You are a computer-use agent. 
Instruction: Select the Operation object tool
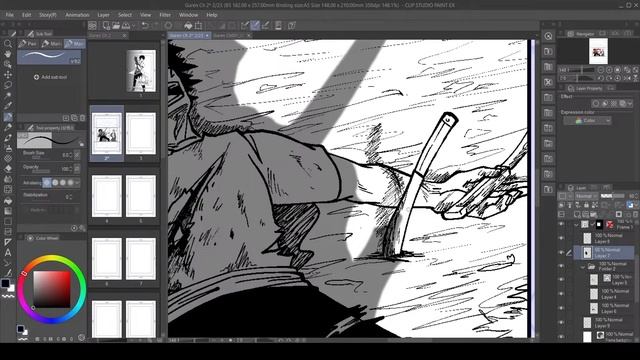click(x=8, y=64)
